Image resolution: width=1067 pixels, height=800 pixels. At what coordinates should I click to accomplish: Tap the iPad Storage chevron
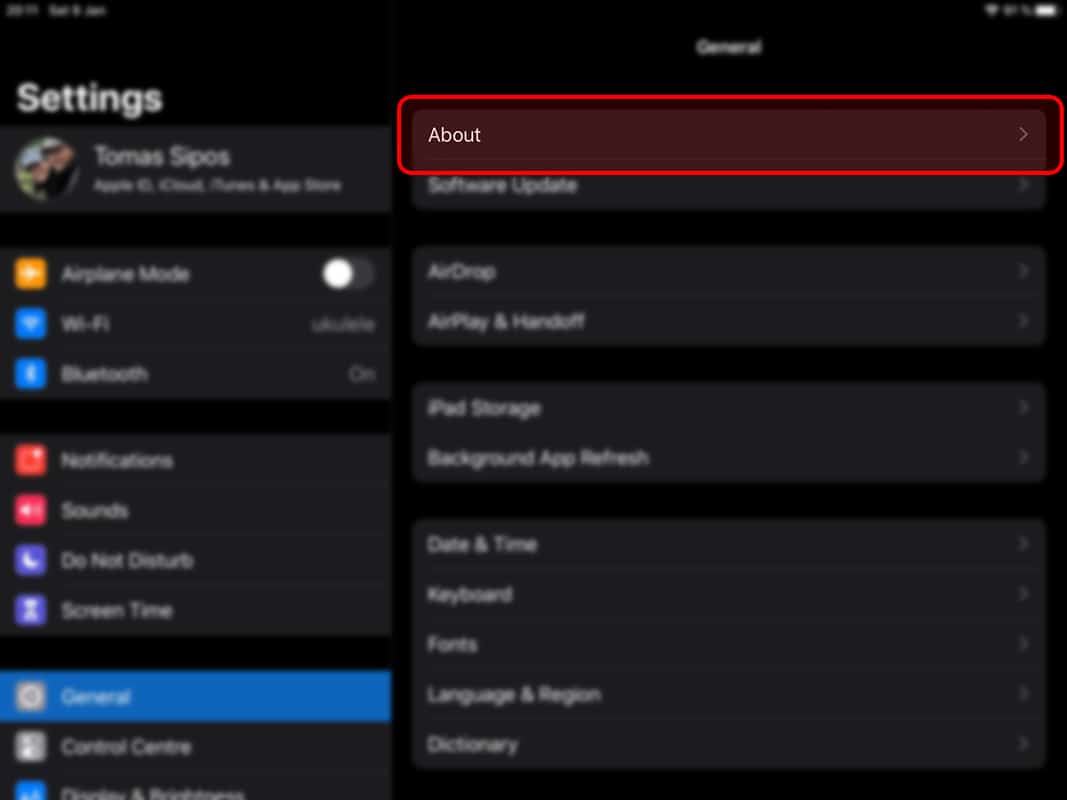(x=1023, y=408)
